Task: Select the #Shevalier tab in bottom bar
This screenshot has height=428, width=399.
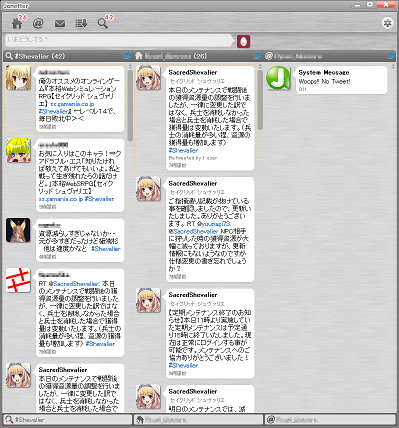Action: click(68, 420)
